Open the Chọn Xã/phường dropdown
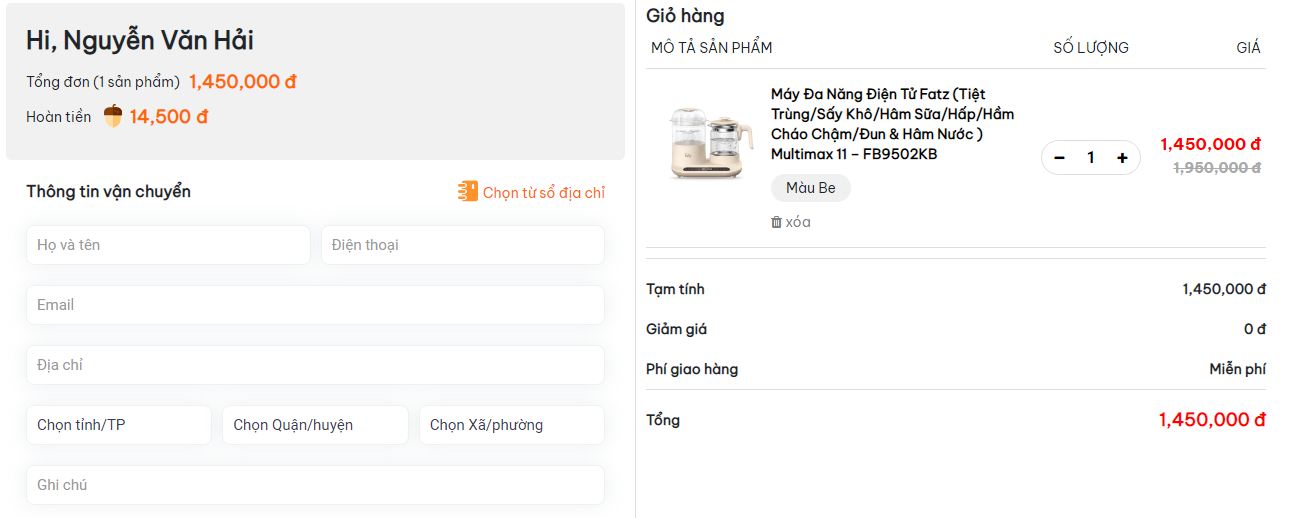The width and height of the screenshot is (1293, 518). 511,425
